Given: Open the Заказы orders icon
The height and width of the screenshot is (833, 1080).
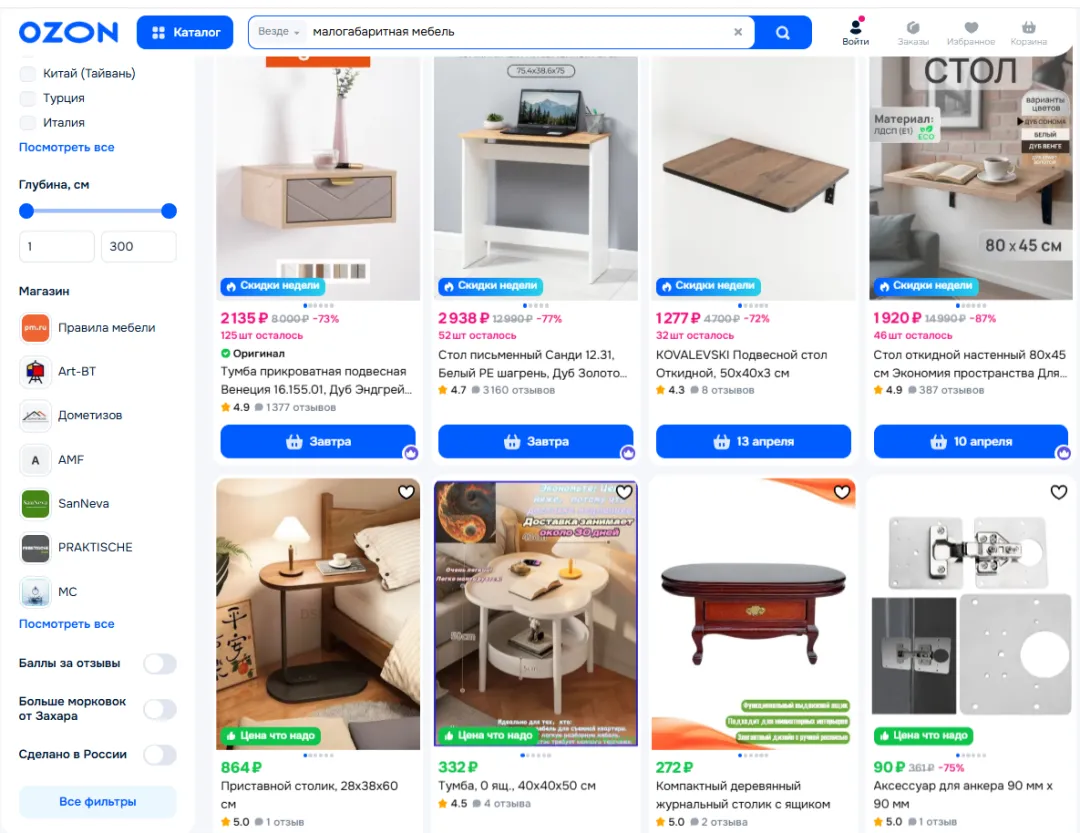Looking at the screenshot, I should tap(913, 32).
